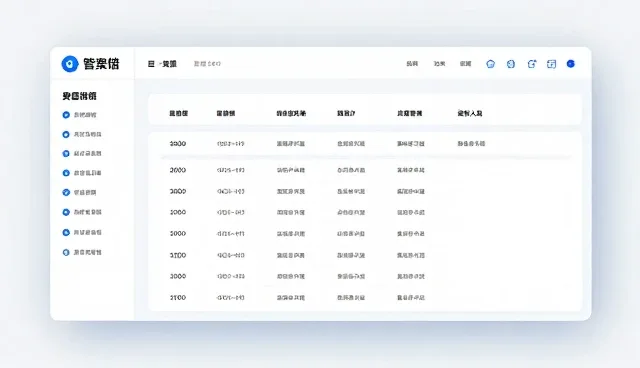640x368 pixels.
Task: Click the blue circular logo icon
Action: coord(70,64)
